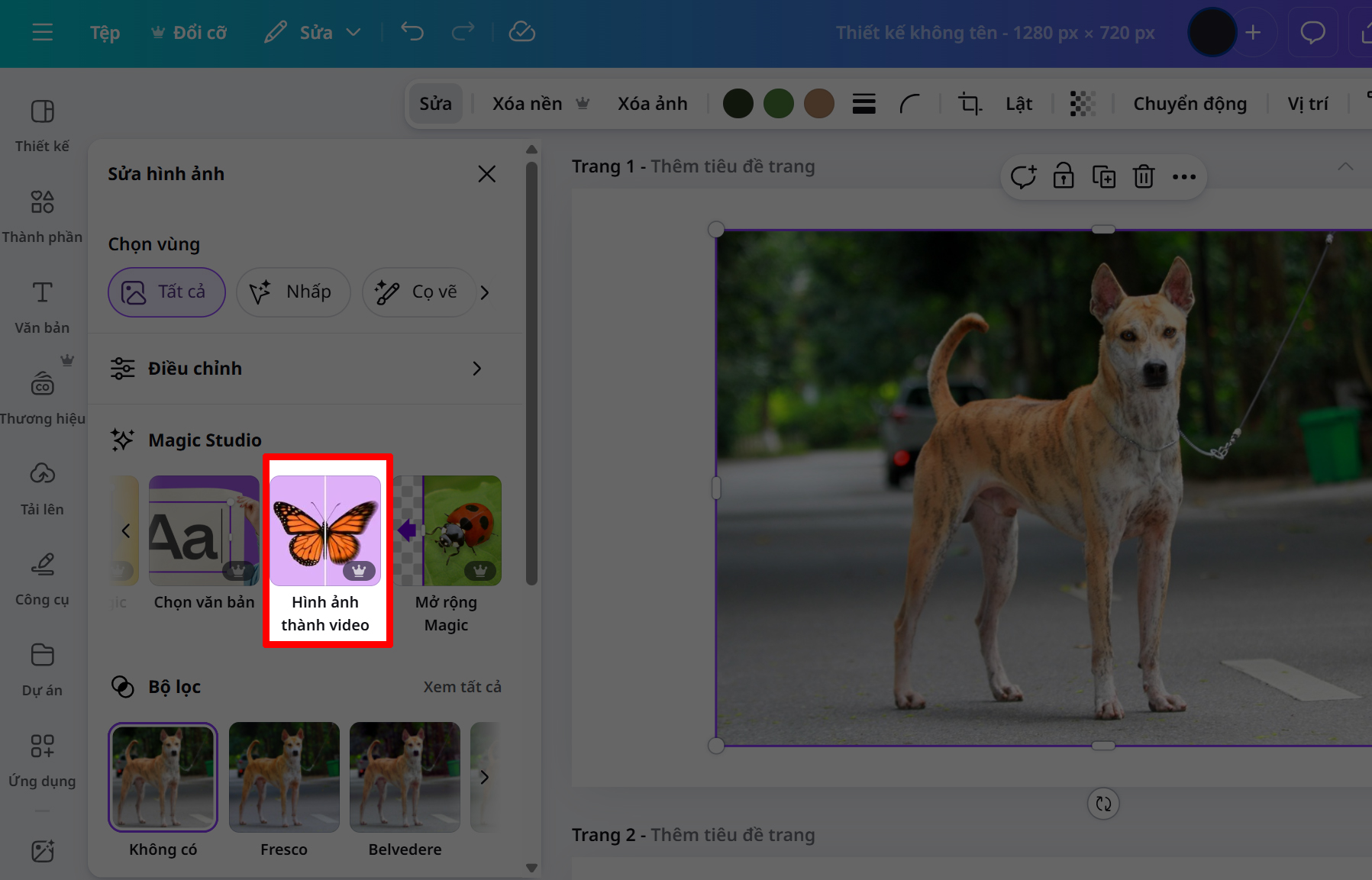Open the Tệp menu
The width and height of the screenshot is (1372, 880).
click(x=105, y=32)
